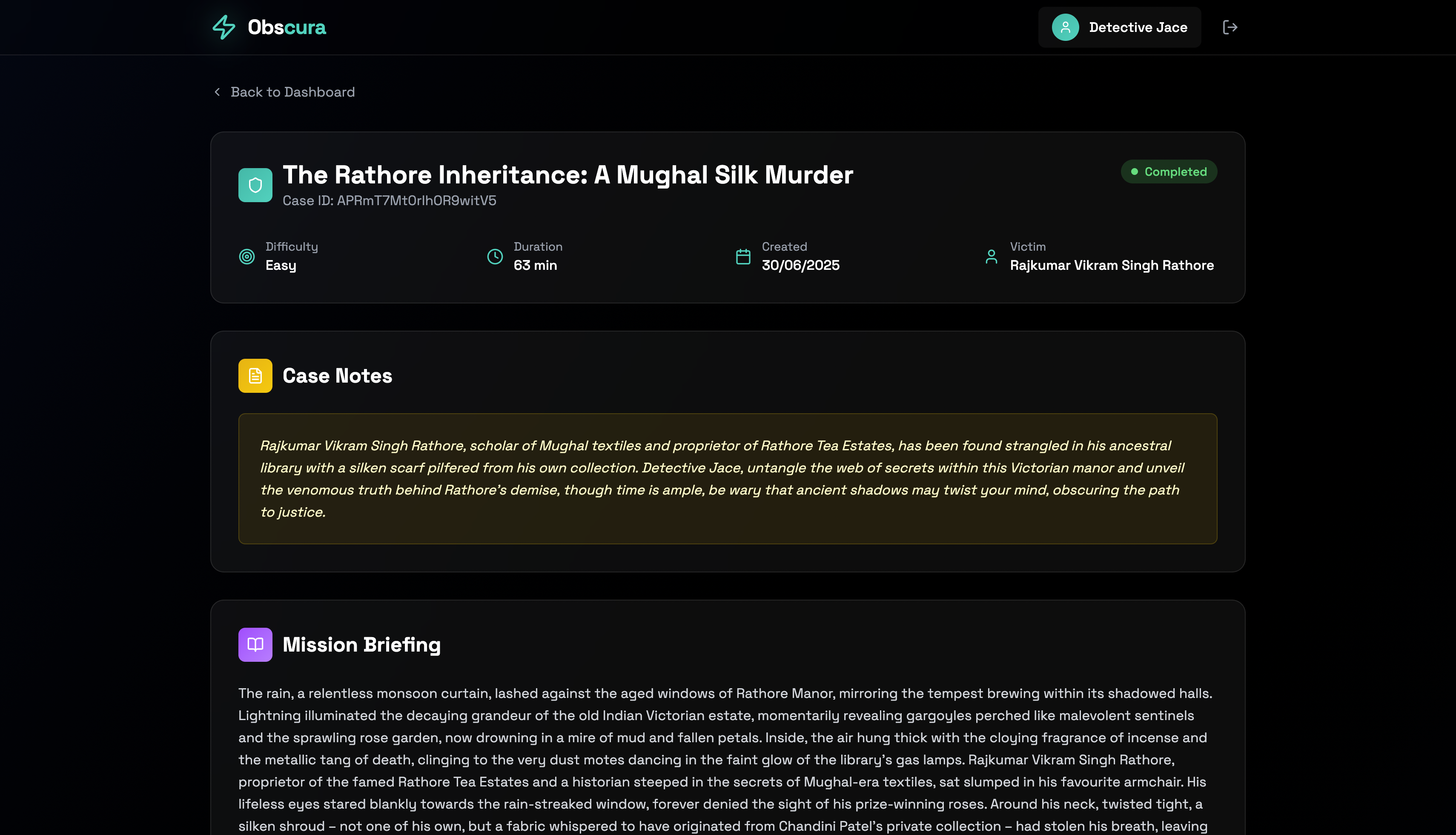Click the Created calendar icon
Image resolution: width=1456 pixels, height=835 pixels.
coord(743,256)
